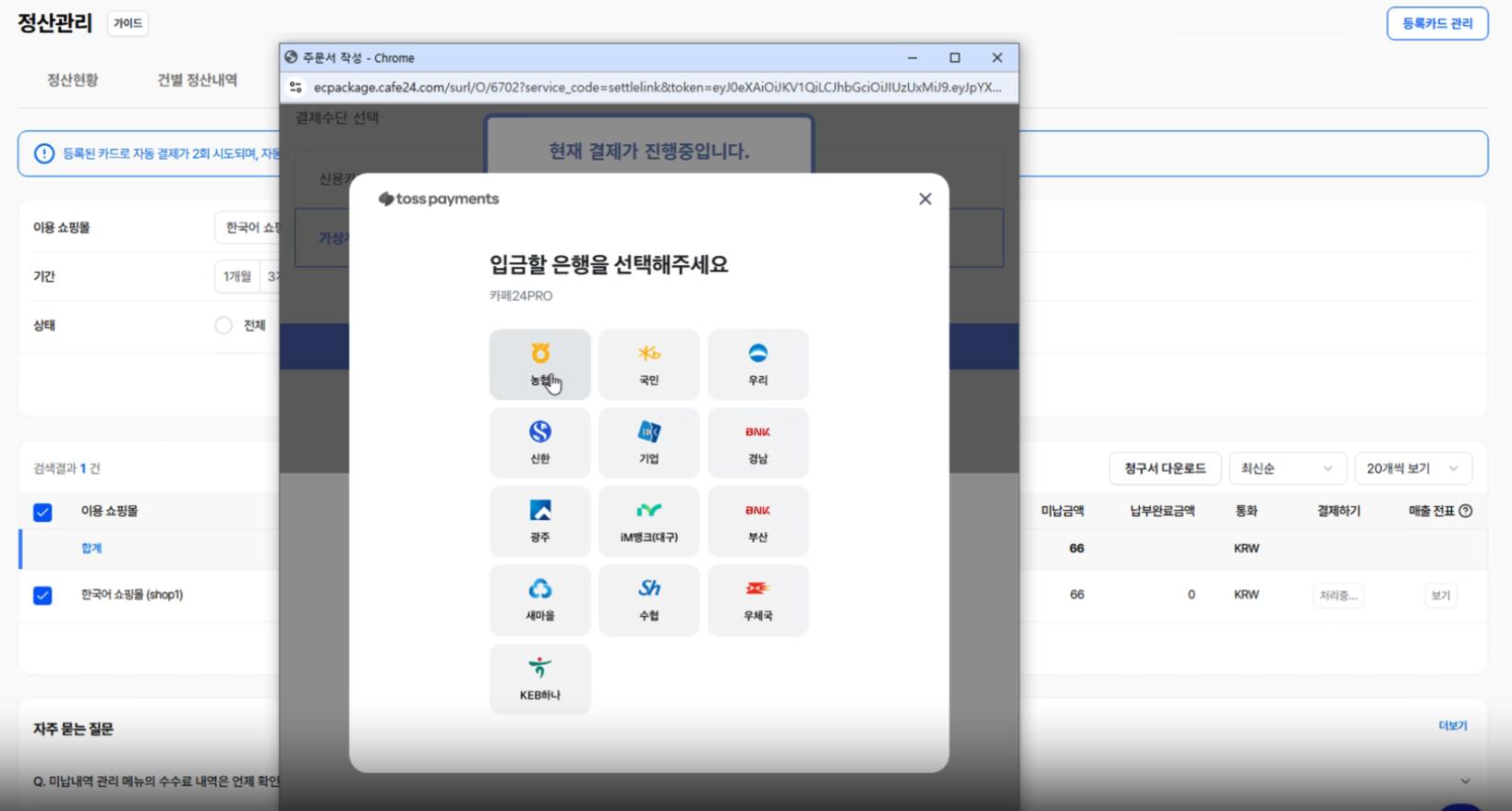1512x811 pixels.
Task: Select 농협 bank in the Toss payments dialog
Action: pyautogui.click(x=539, y=365)
